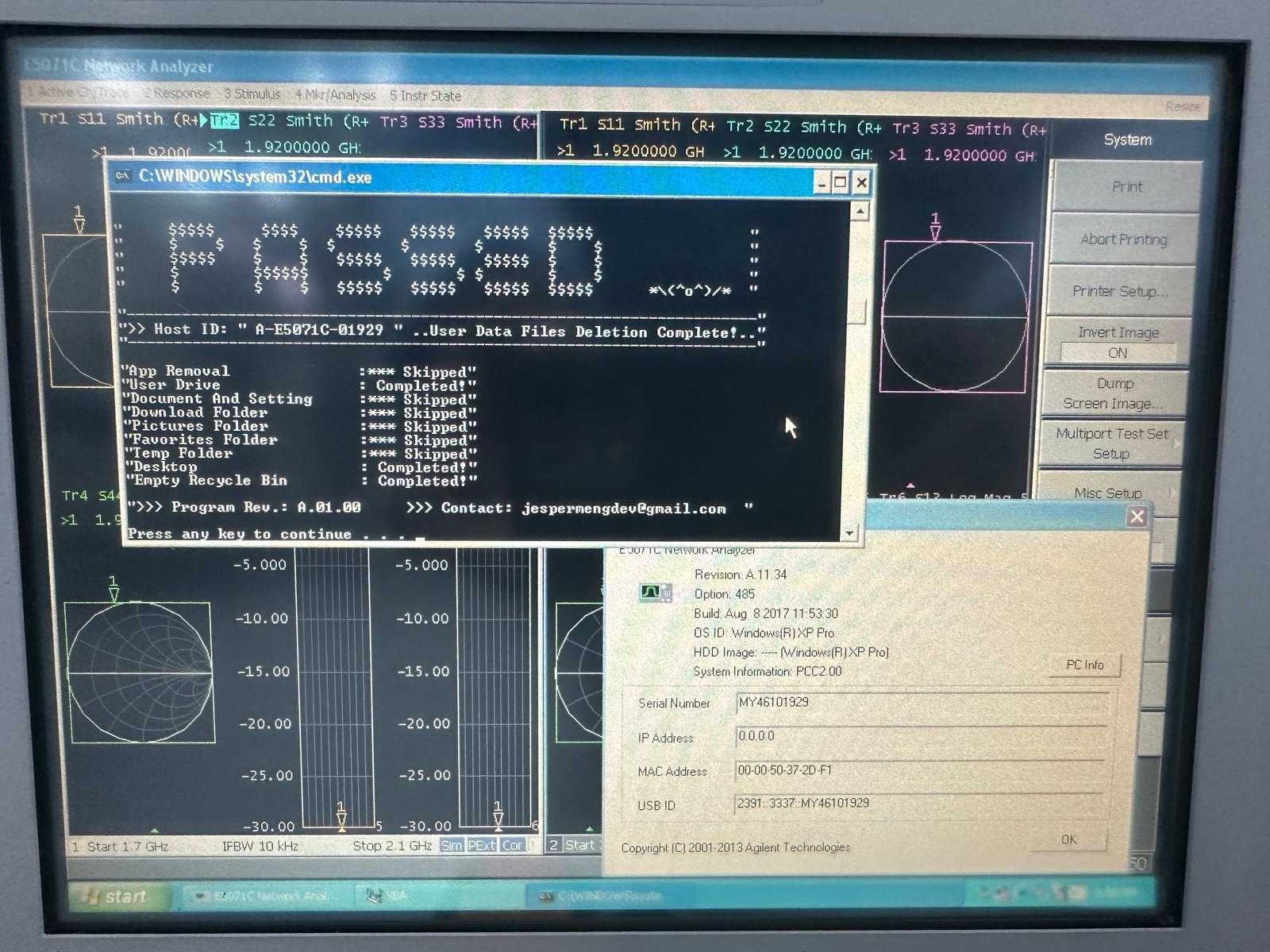1270x952 pixels.
Task: Select Tr2 S22 Smith trace in right channel
Action: point(804,127)
